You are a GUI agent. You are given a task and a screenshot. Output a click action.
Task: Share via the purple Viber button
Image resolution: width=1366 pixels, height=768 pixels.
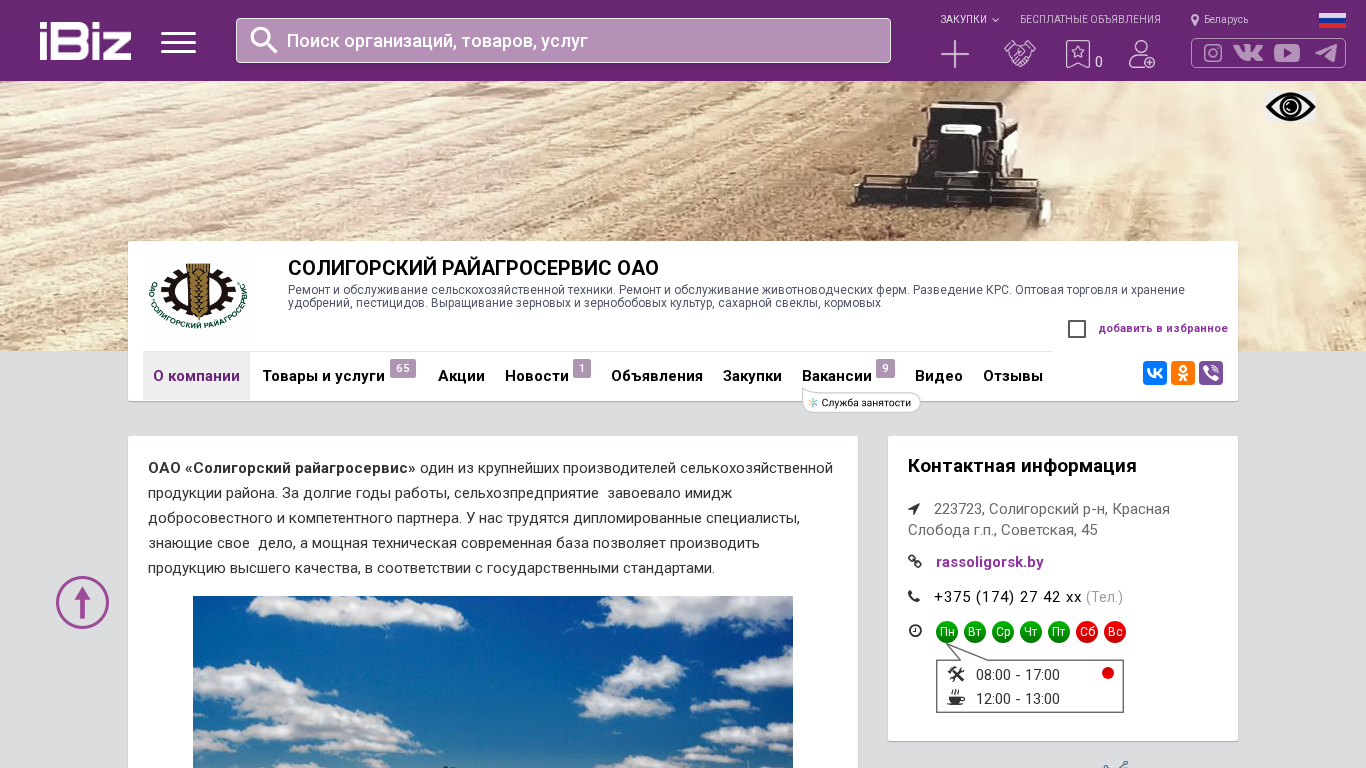coord(1211,373)
